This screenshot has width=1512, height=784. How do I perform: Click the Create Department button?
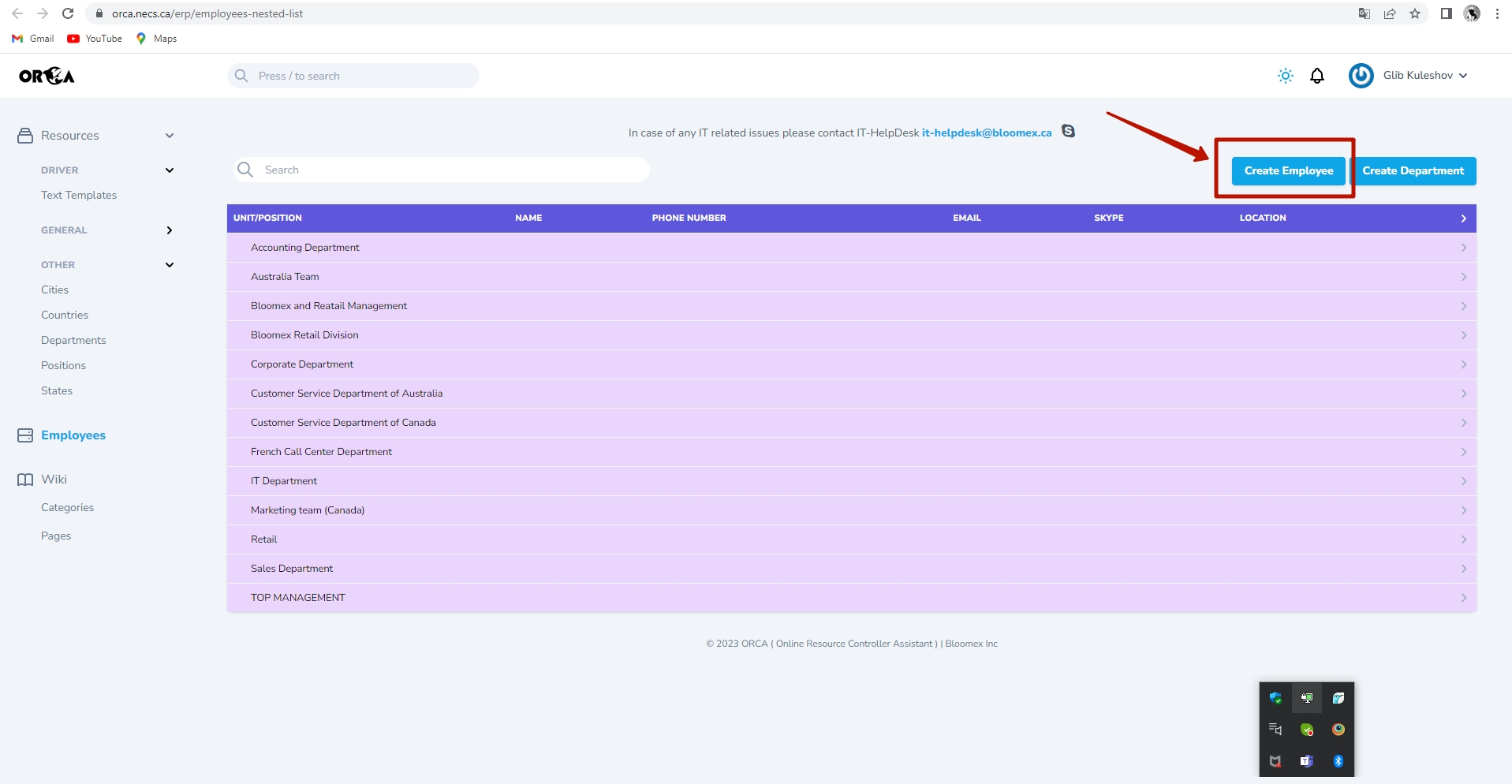pyautogui.click(x=1413, y=171)
